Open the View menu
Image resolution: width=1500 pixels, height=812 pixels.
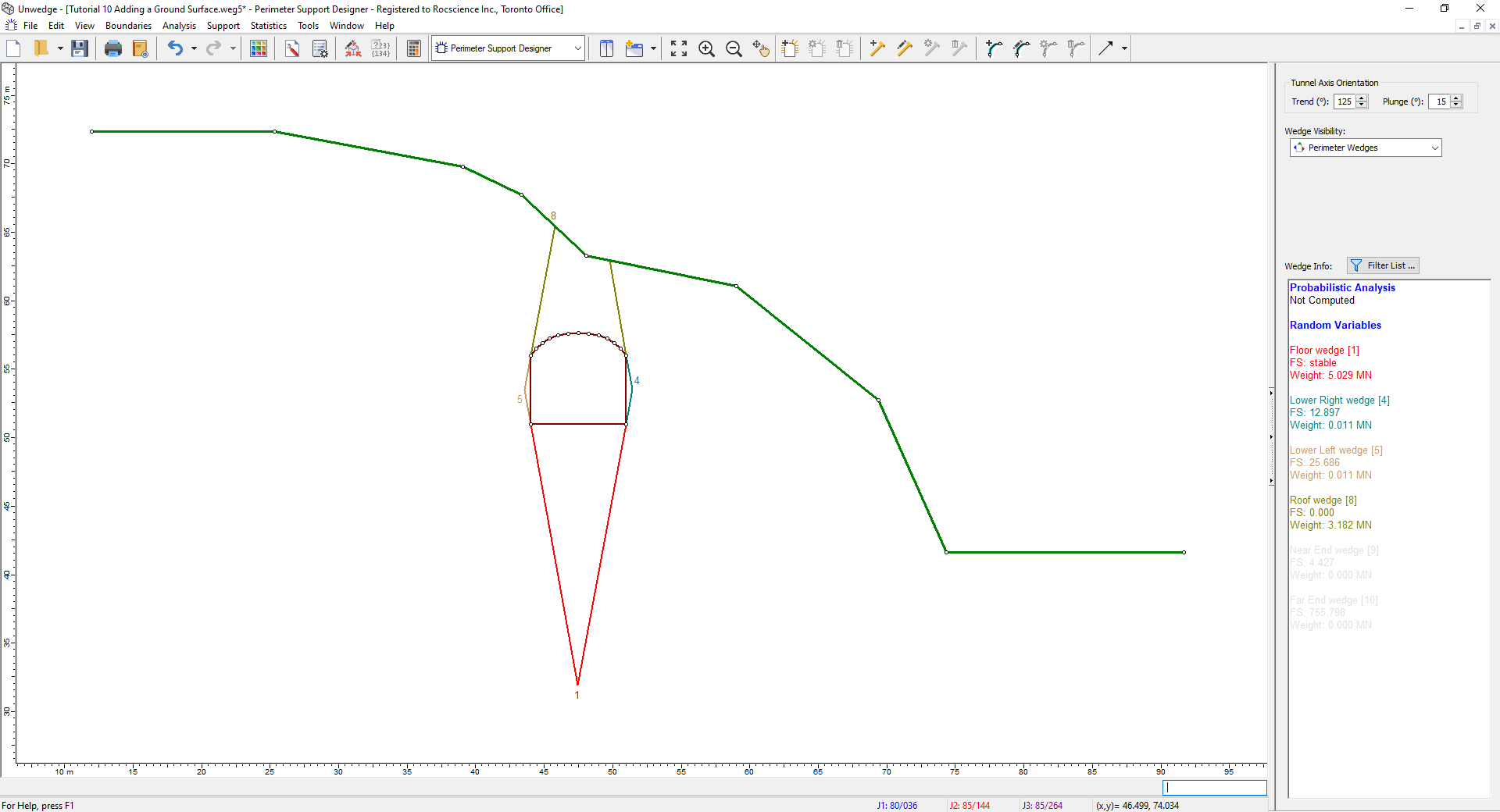[x=84, y=26]
